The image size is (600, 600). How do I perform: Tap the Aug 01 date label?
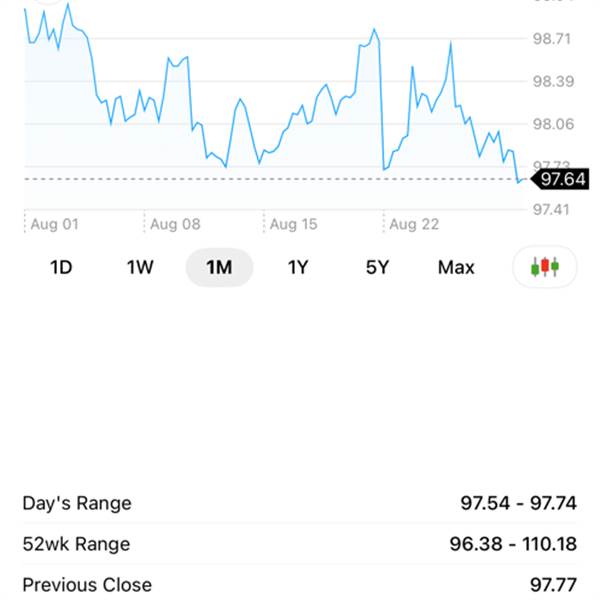[54, 224]
